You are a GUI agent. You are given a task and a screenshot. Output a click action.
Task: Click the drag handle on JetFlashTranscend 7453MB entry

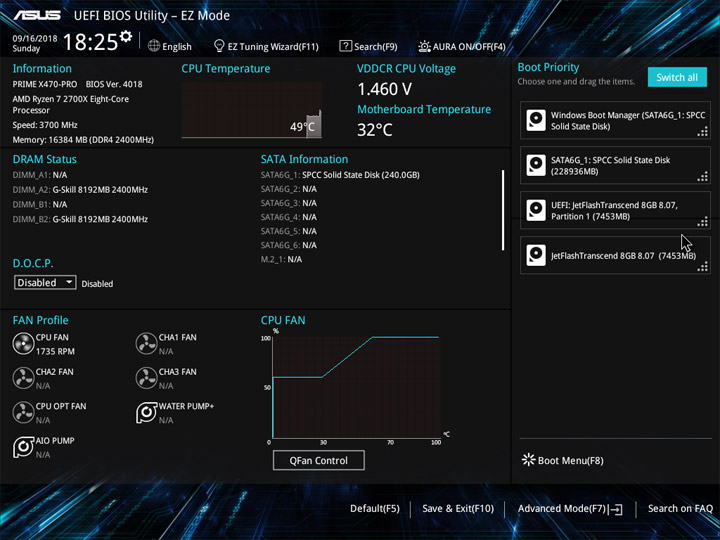click(x=703, y=267)
